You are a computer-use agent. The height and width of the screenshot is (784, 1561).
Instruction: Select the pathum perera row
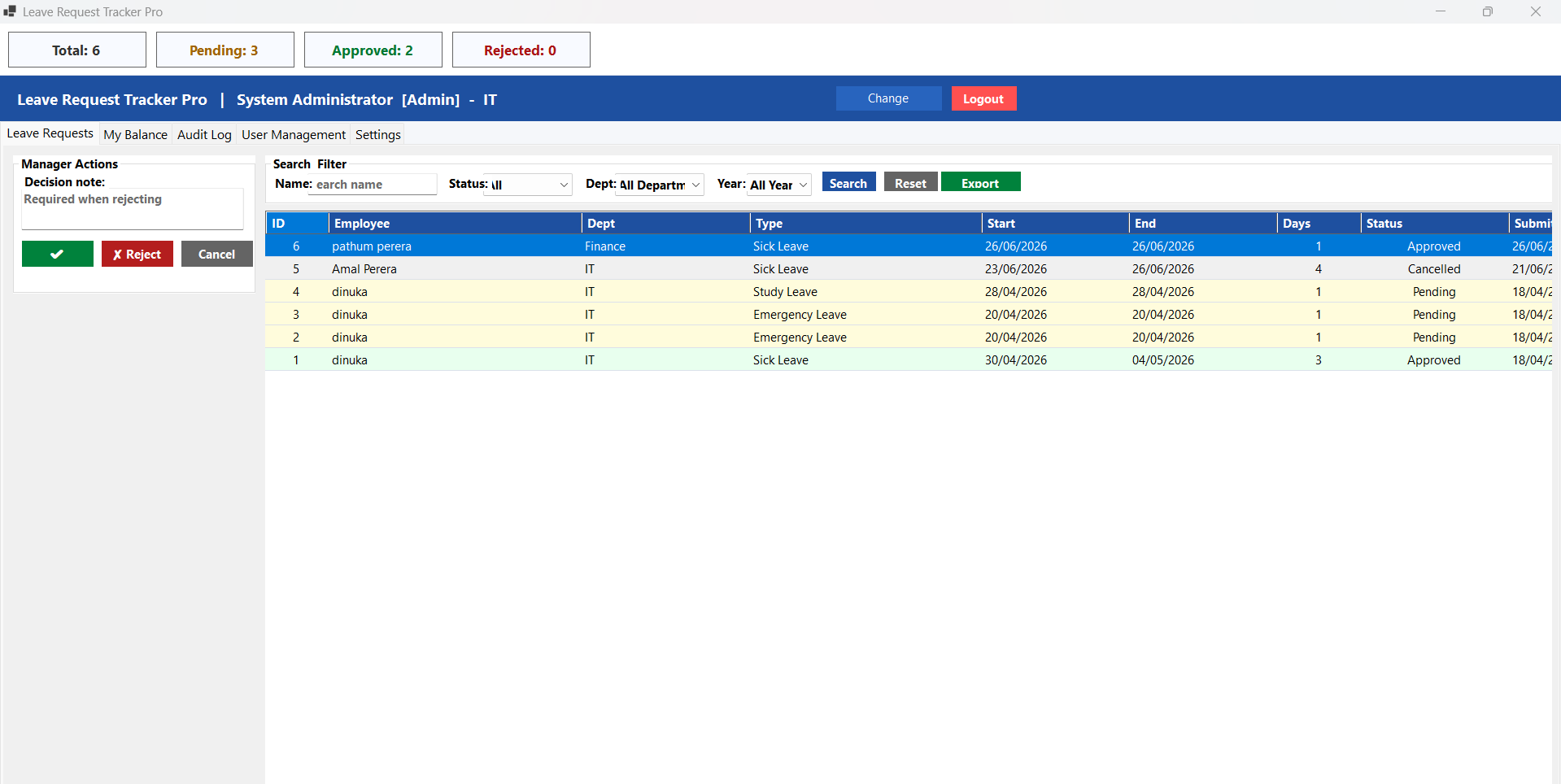pyautogui.click(x=909, y=246)
